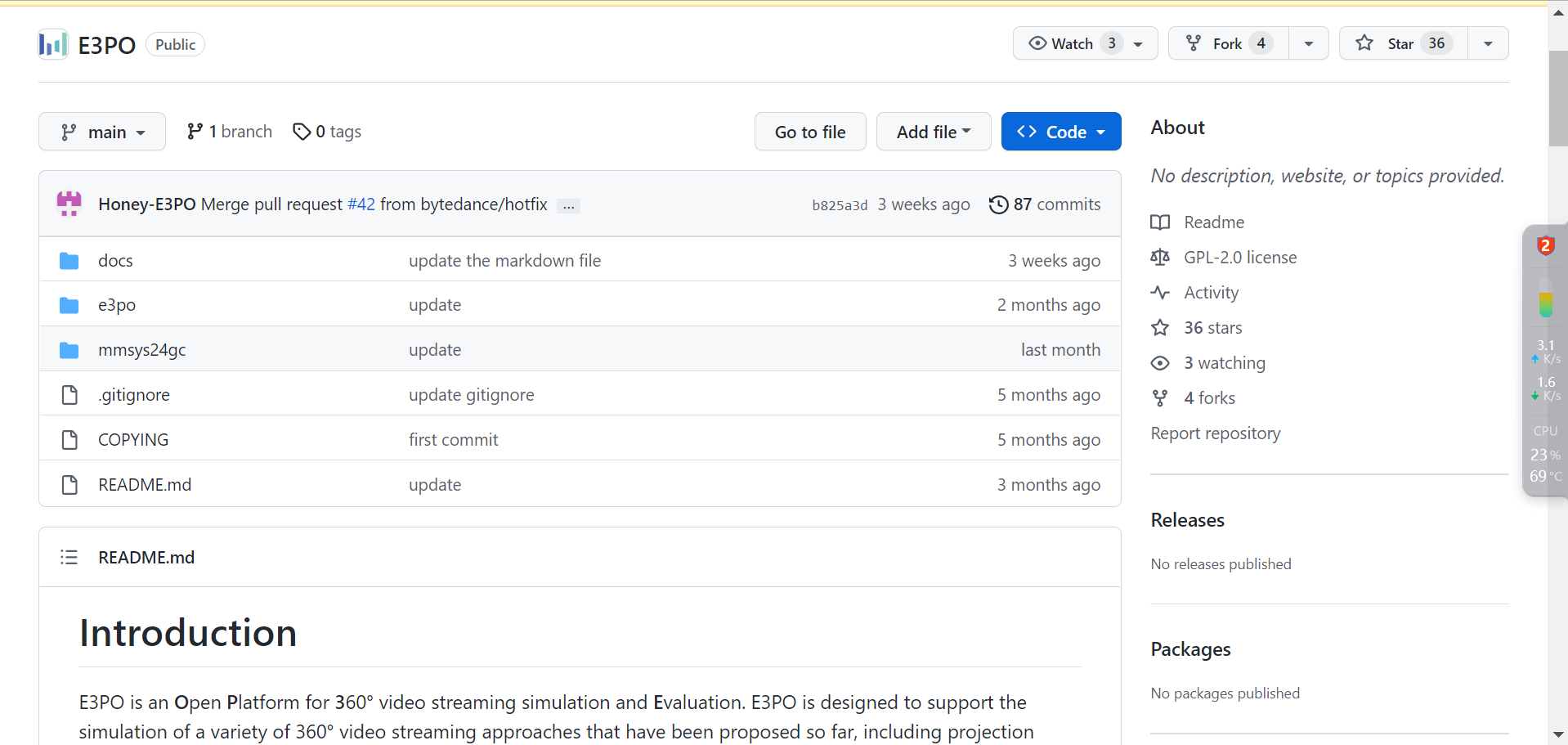Expand the commit message ellipsis

(569, 206)
